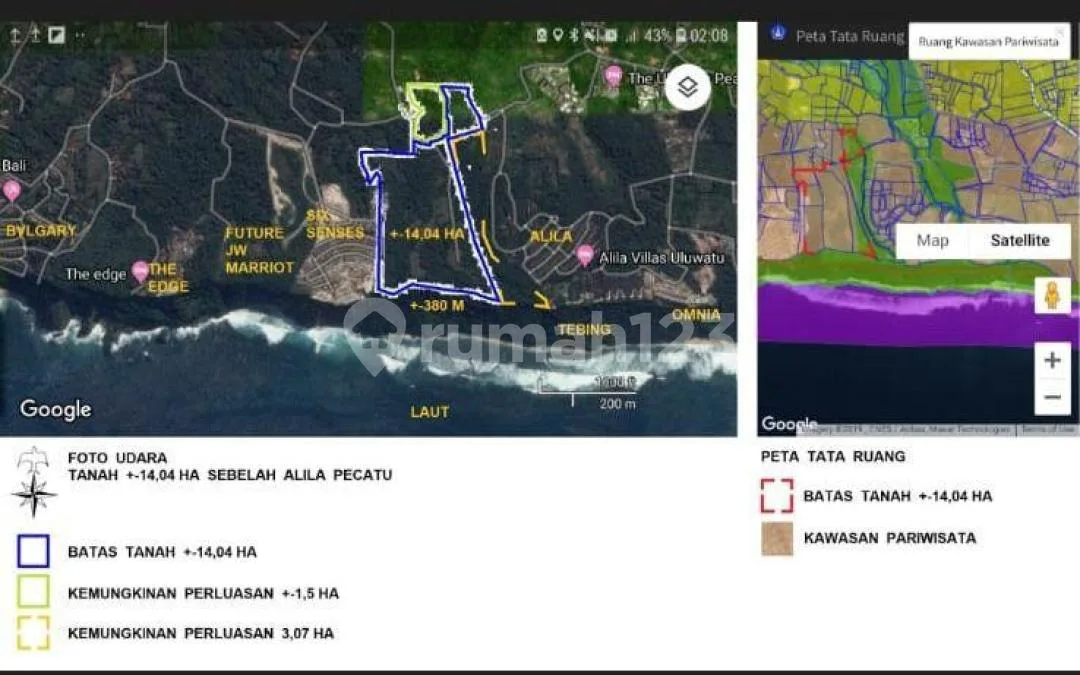The image size is (1080, 675).
Task: Select the Street View pegman
Action: tap(1052, 295)
